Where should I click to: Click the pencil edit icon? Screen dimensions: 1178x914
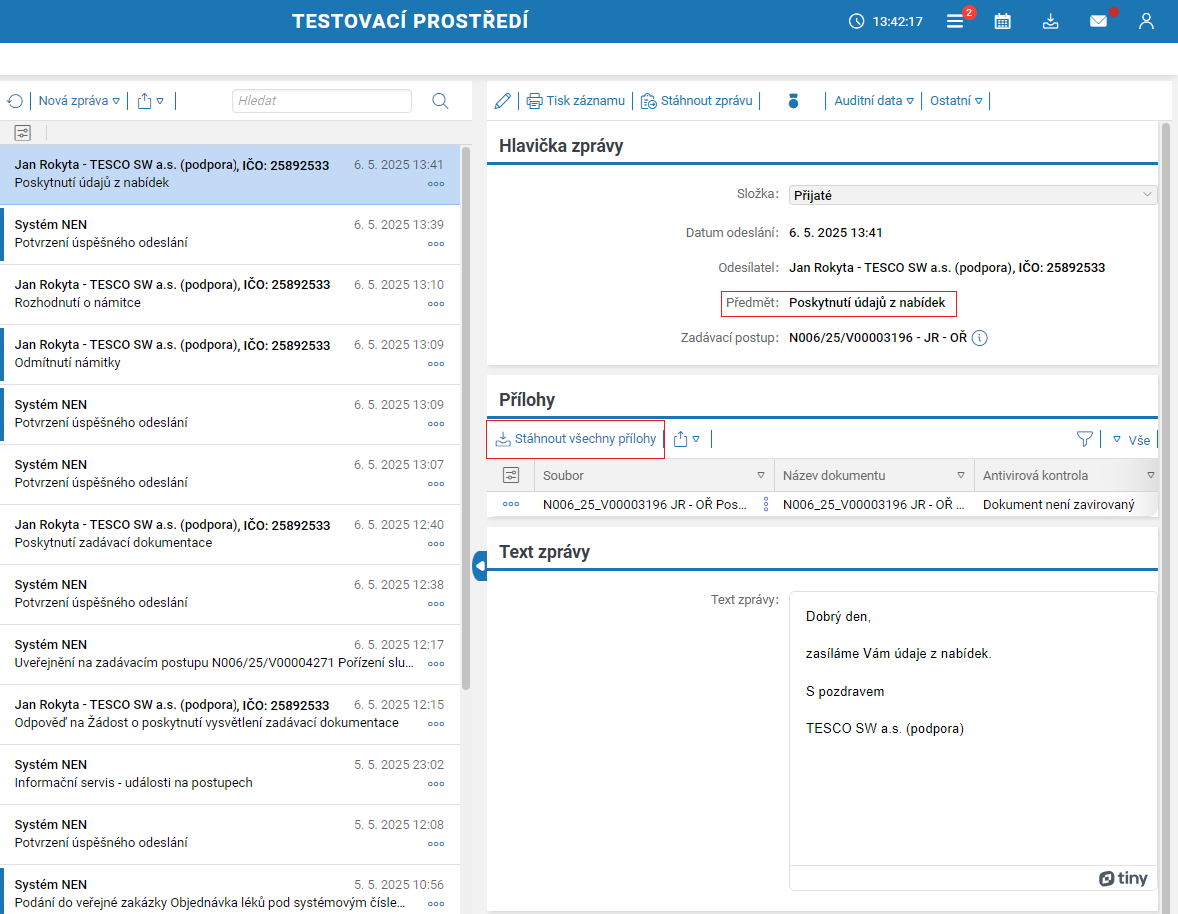click(503, 101)
